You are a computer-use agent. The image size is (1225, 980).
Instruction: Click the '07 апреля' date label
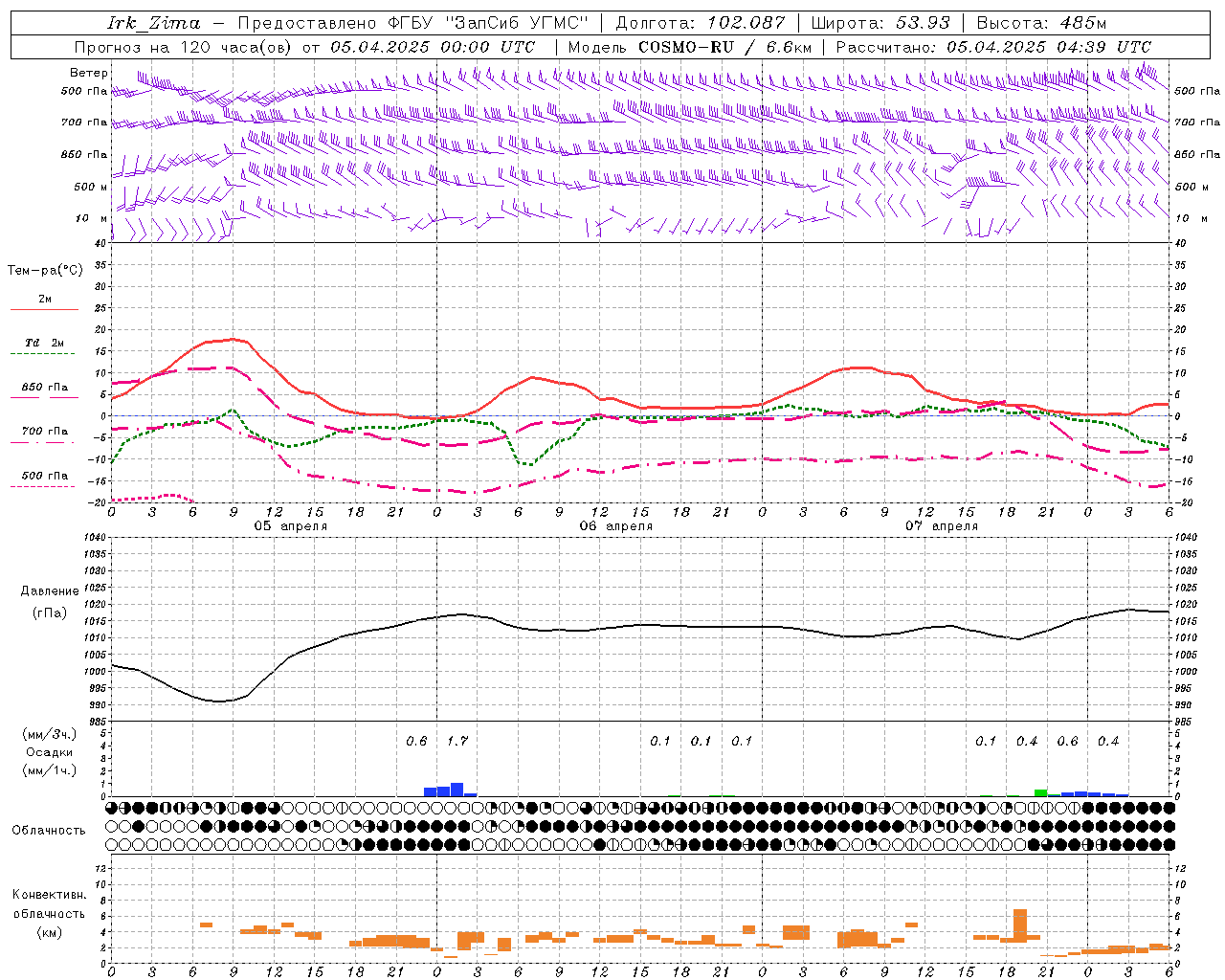click(x=941, y=526)
